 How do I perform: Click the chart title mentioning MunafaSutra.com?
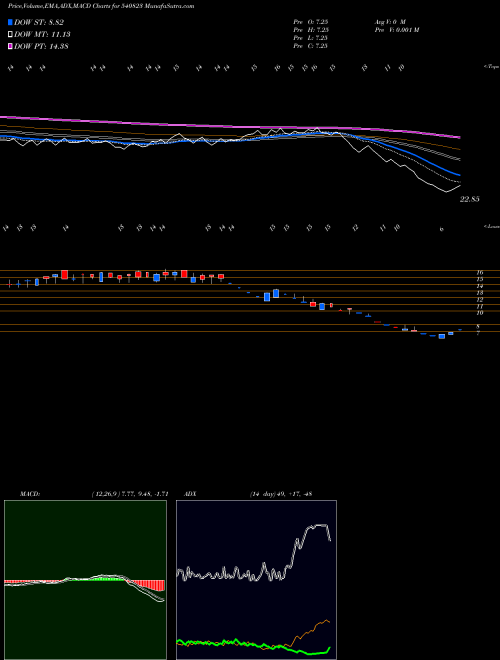click(x=101, y=6)
